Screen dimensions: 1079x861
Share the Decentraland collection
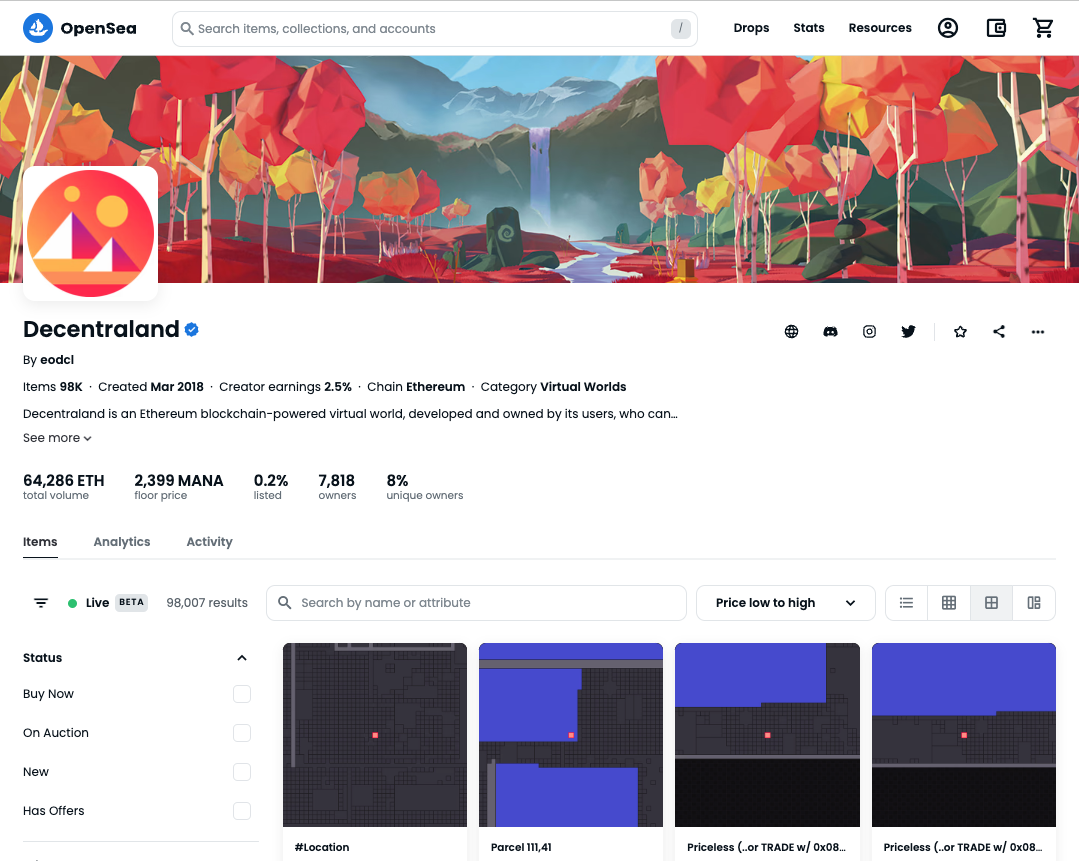(x=999, y=332)
